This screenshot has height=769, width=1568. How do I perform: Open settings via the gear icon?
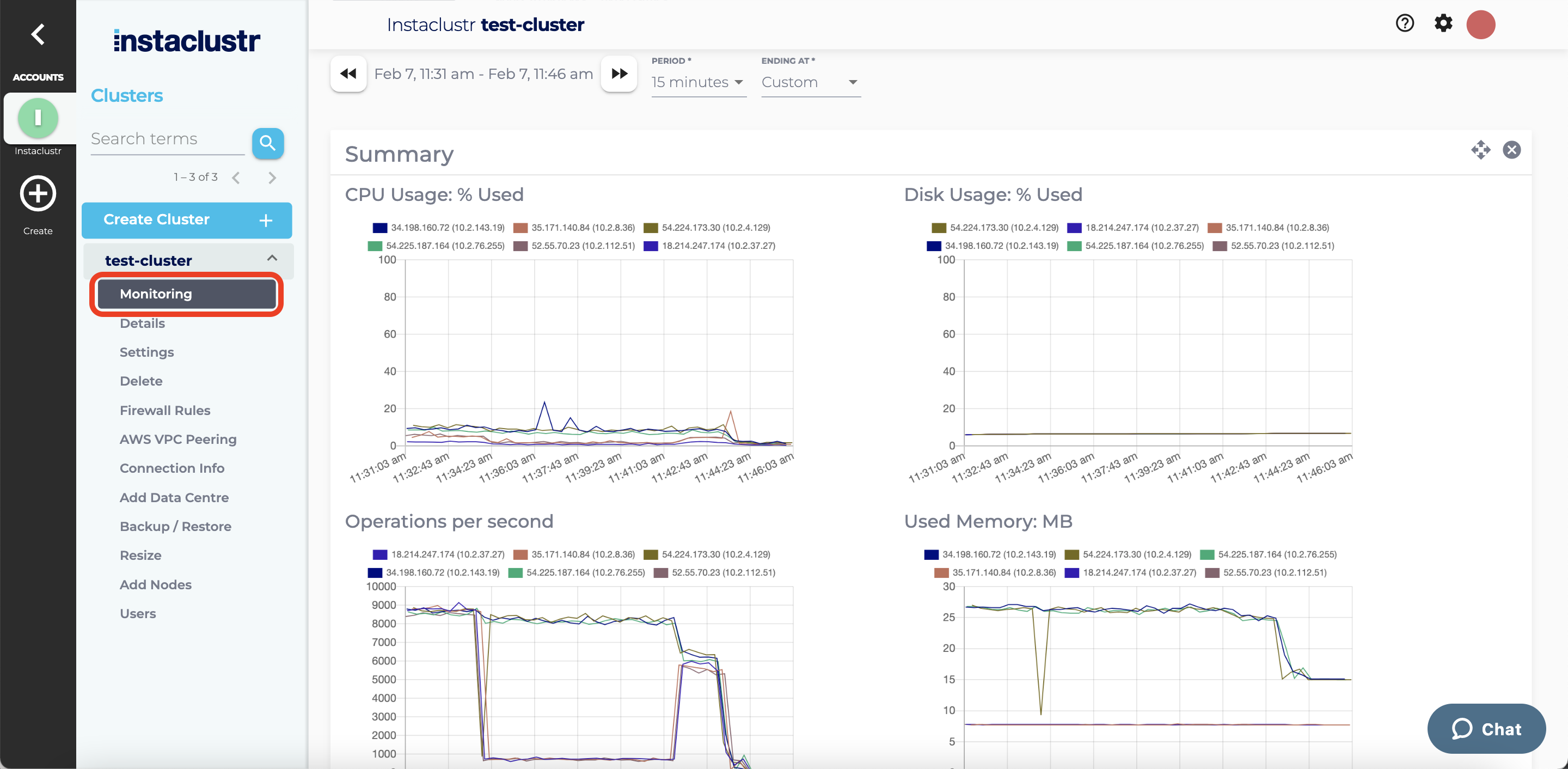pos(1443,24)
